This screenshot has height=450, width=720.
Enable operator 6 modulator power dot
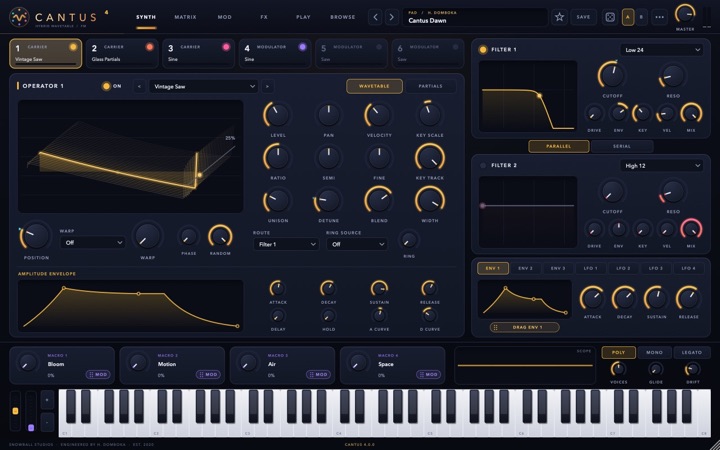455,47
